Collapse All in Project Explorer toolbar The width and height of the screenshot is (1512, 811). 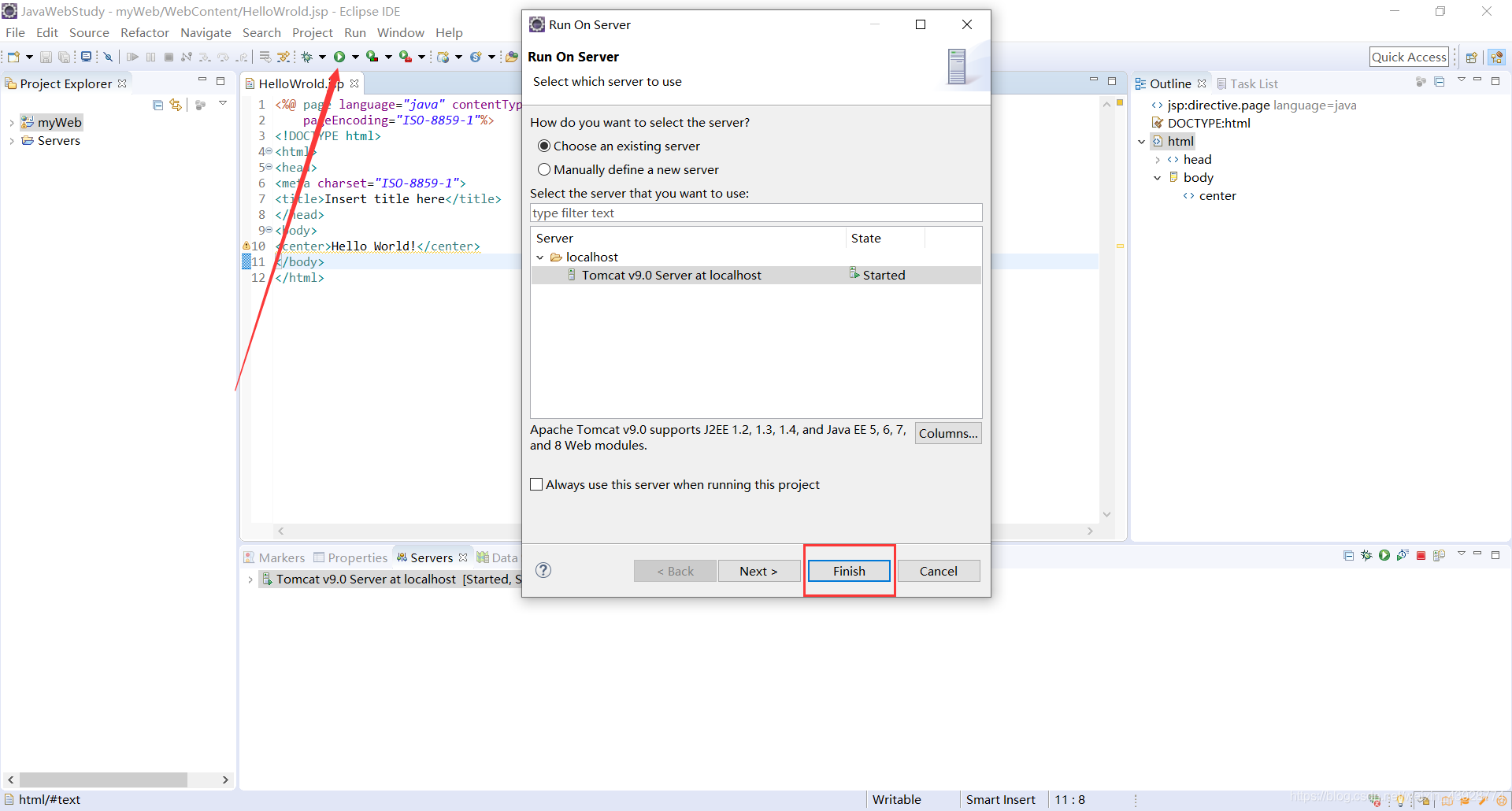(x=157, y=105)
